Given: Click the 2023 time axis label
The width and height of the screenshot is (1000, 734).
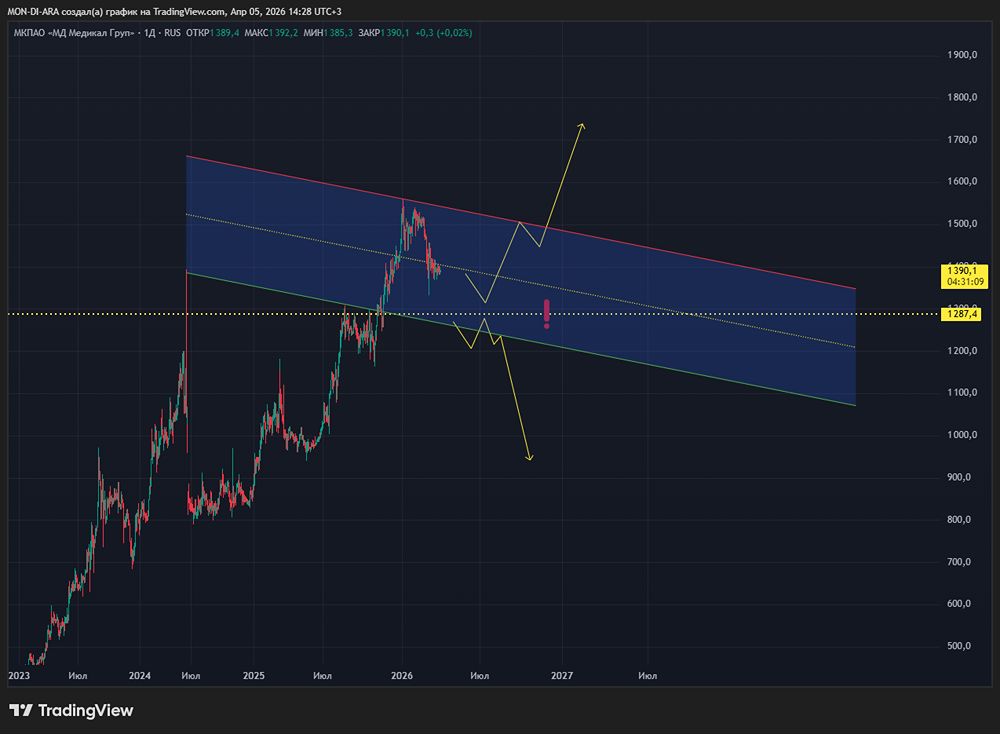Looking at the screenshot, I should tap(18, 675).
